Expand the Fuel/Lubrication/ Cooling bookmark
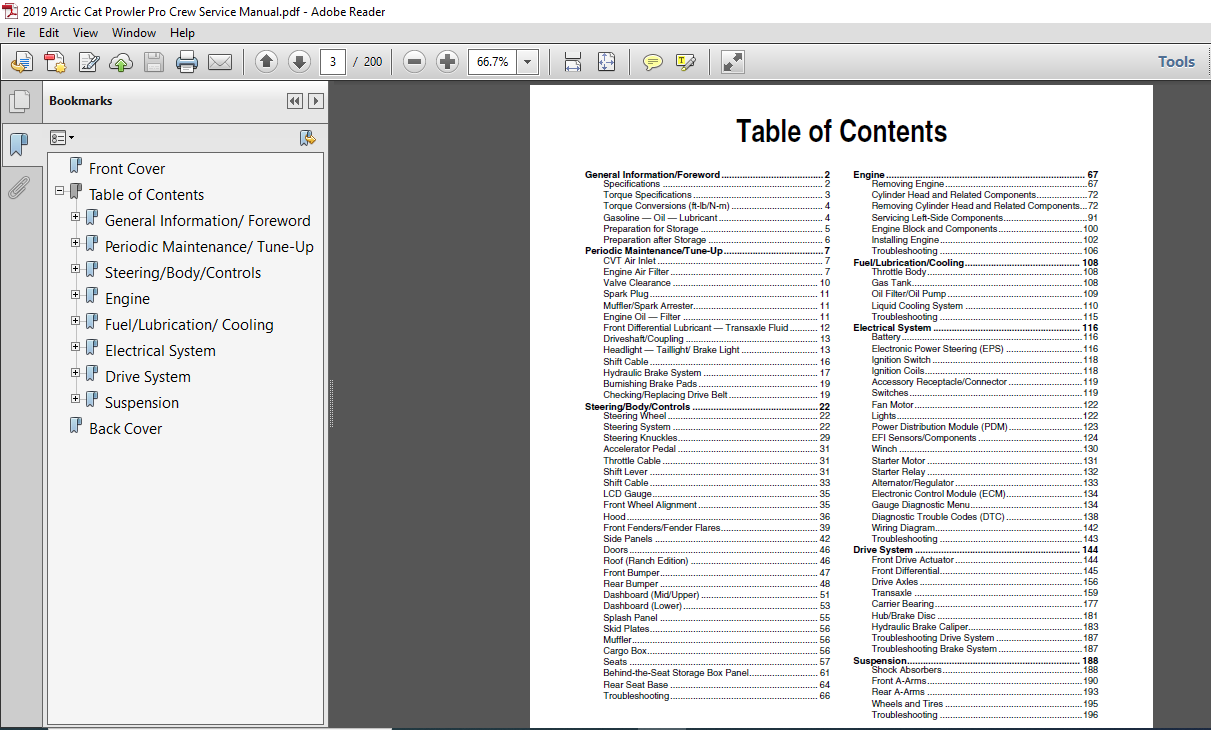 click(x=76, y=321)
